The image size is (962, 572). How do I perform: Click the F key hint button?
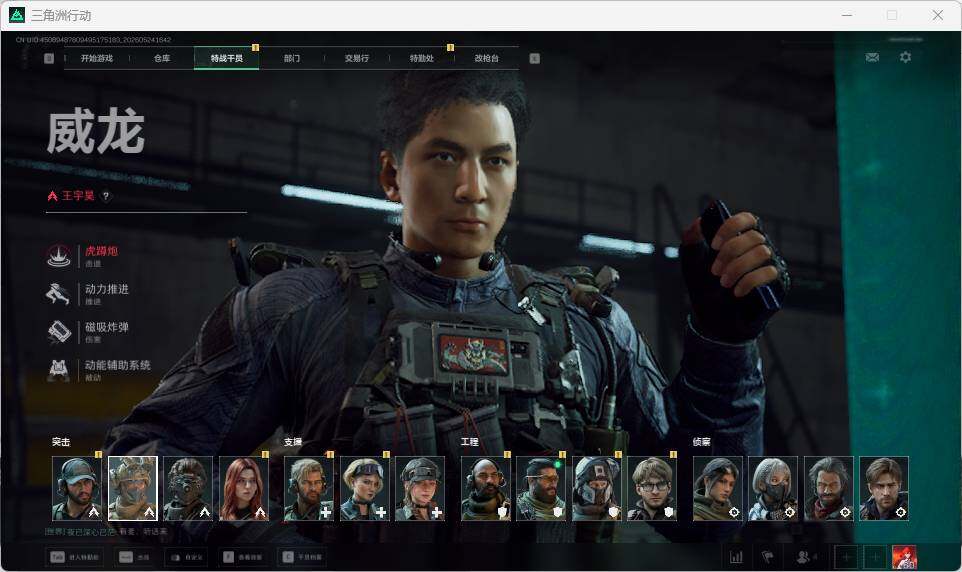click(242, 557)
